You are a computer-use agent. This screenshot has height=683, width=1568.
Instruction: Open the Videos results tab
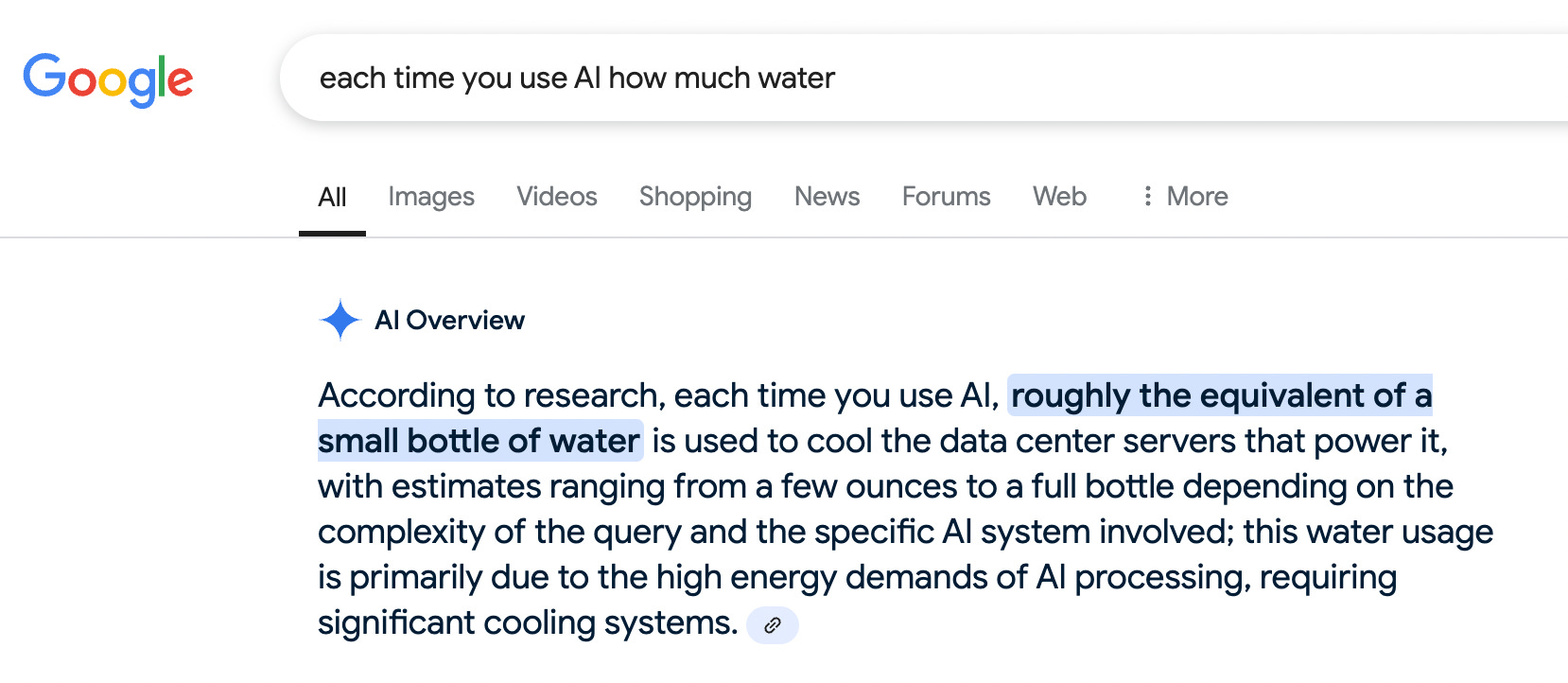557,197
